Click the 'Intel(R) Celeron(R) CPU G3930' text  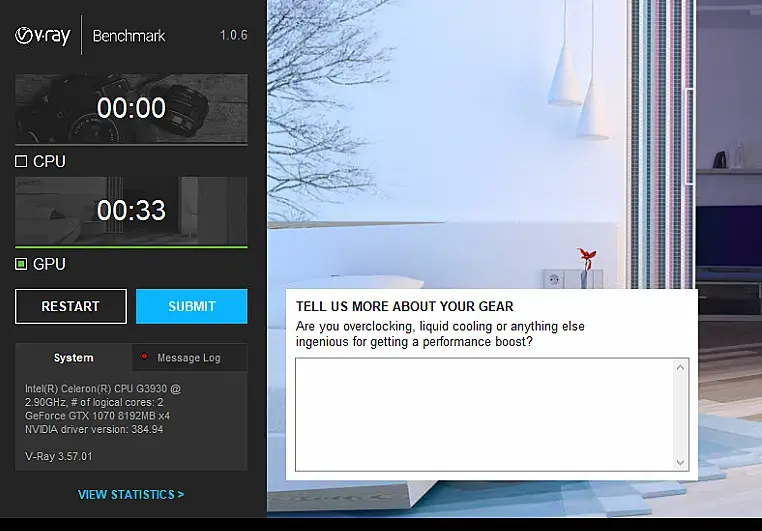(96, 389)
